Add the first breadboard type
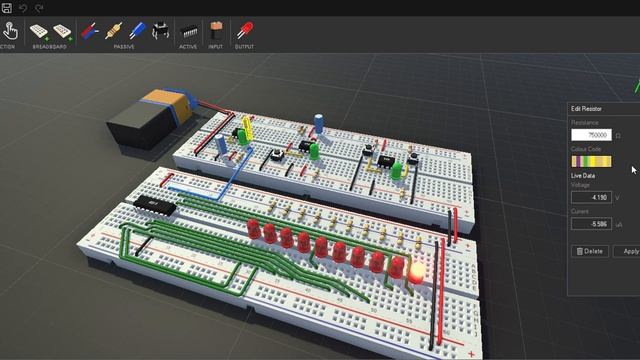 coord(39,31)
